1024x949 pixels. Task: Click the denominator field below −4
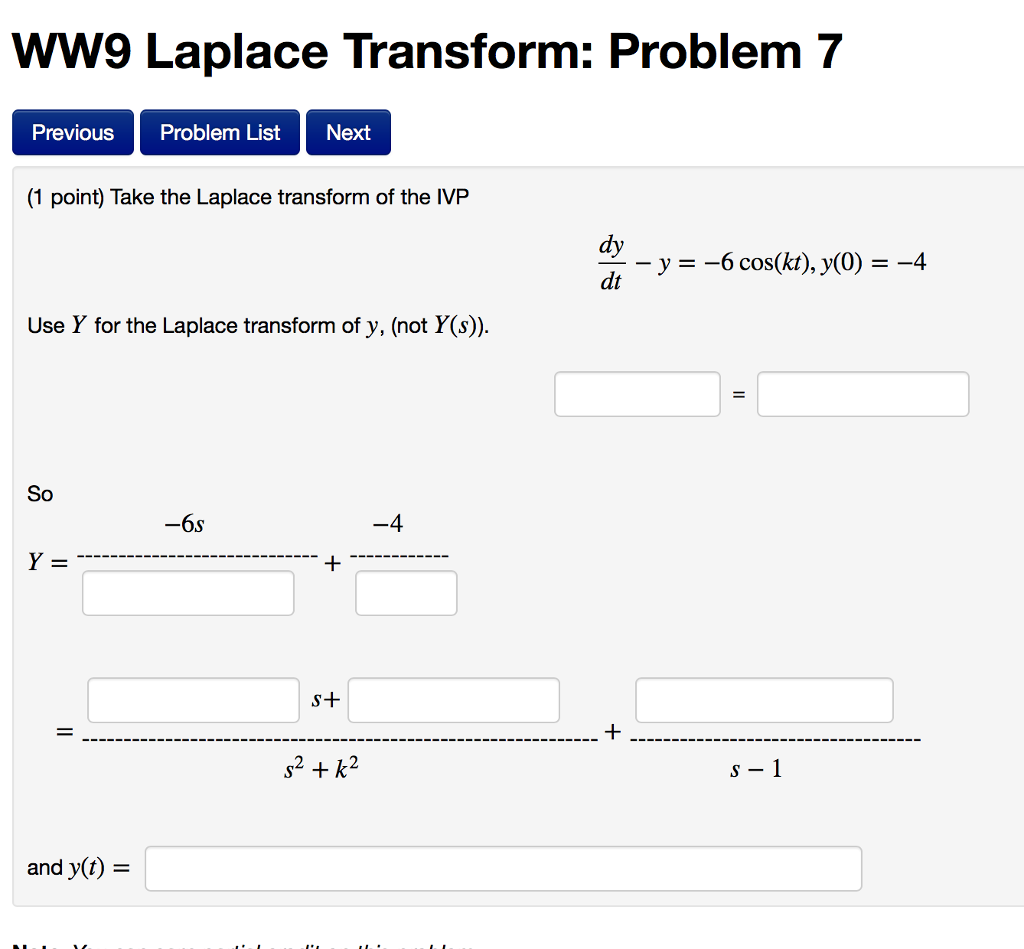[x=406, y=592]
